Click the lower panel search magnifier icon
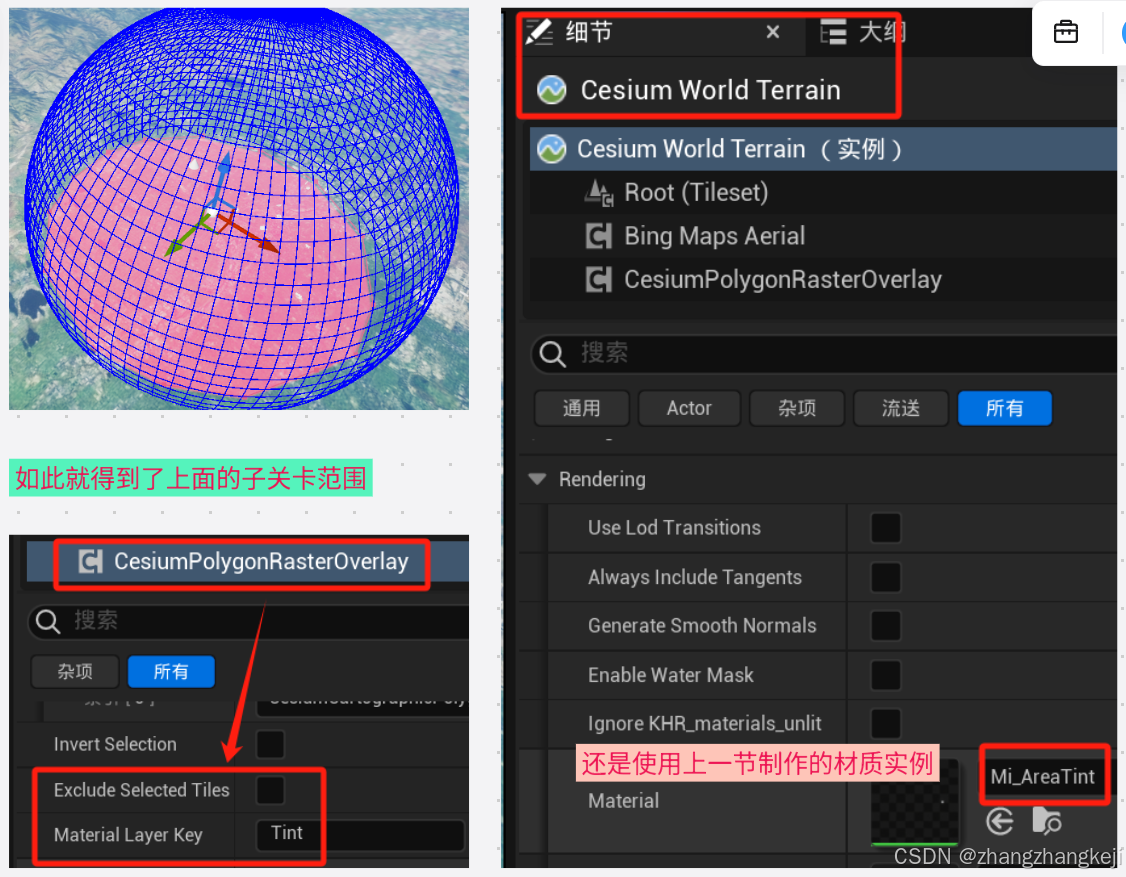1126x877 pixels. coord(47,621)
